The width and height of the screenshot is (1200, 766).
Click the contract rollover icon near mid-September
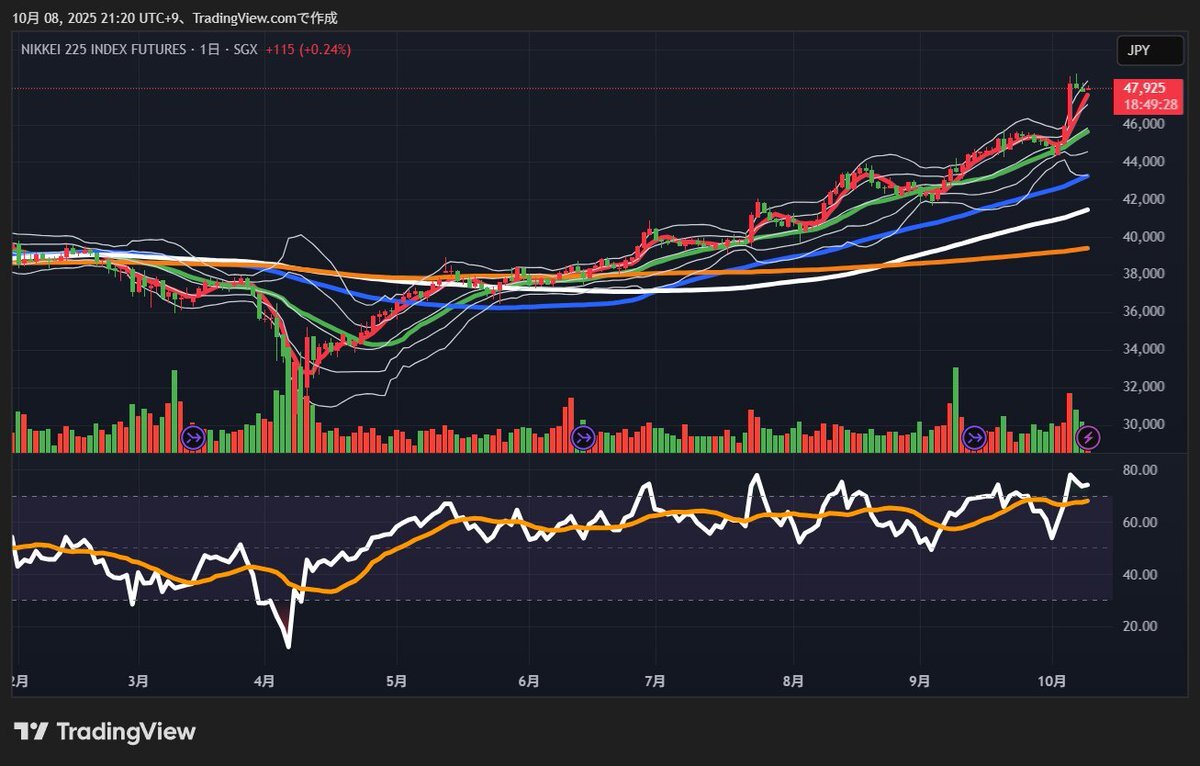(974, 437)
